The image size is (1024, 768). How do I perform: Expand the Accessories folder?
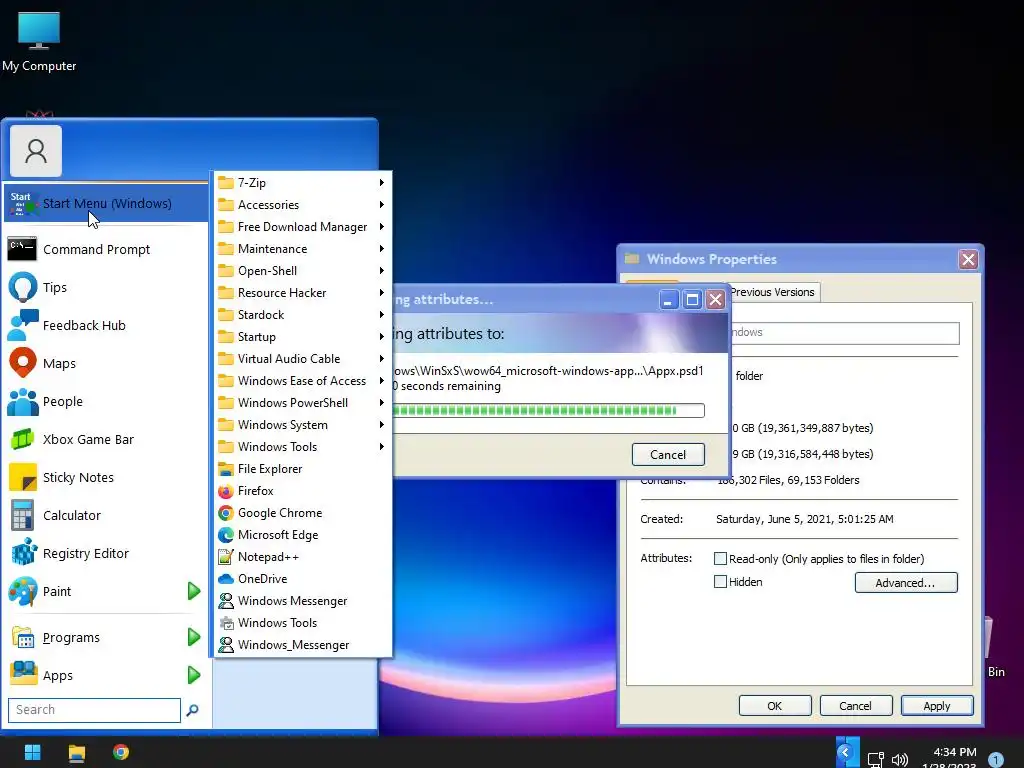point(303,204)
